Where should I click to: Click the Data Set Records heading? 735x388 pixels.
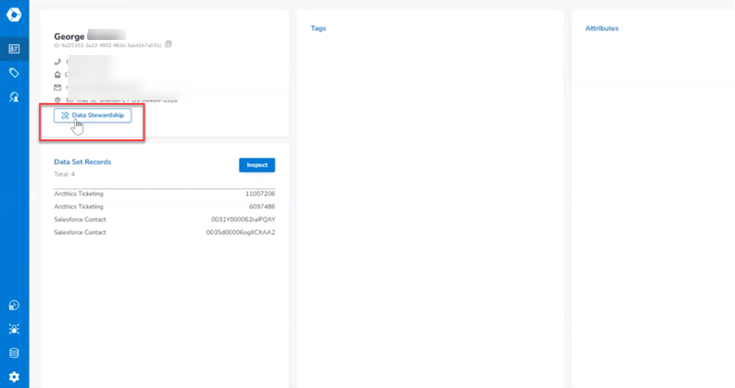coord(82,162)
